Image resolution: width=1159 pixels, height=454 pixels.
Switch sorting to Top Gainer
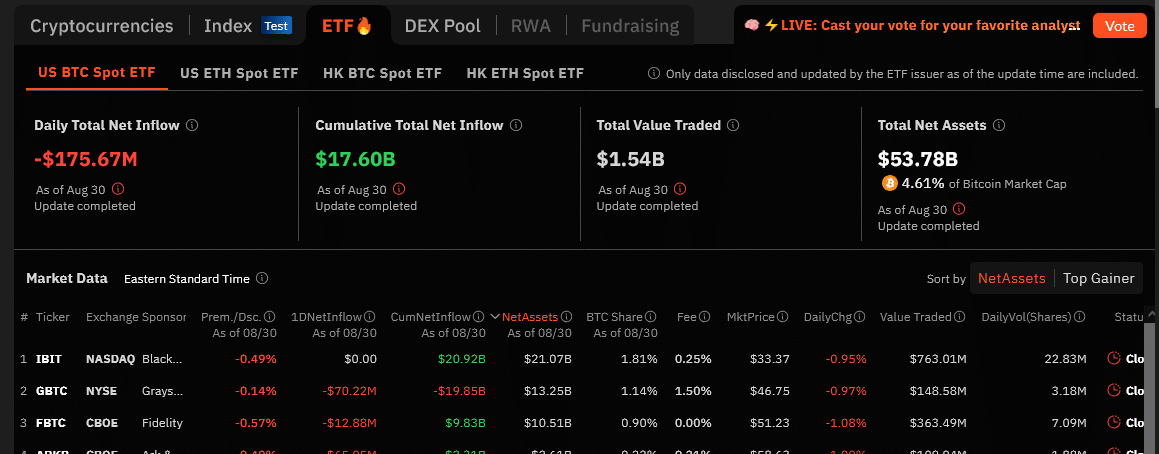click(1098, 279)
